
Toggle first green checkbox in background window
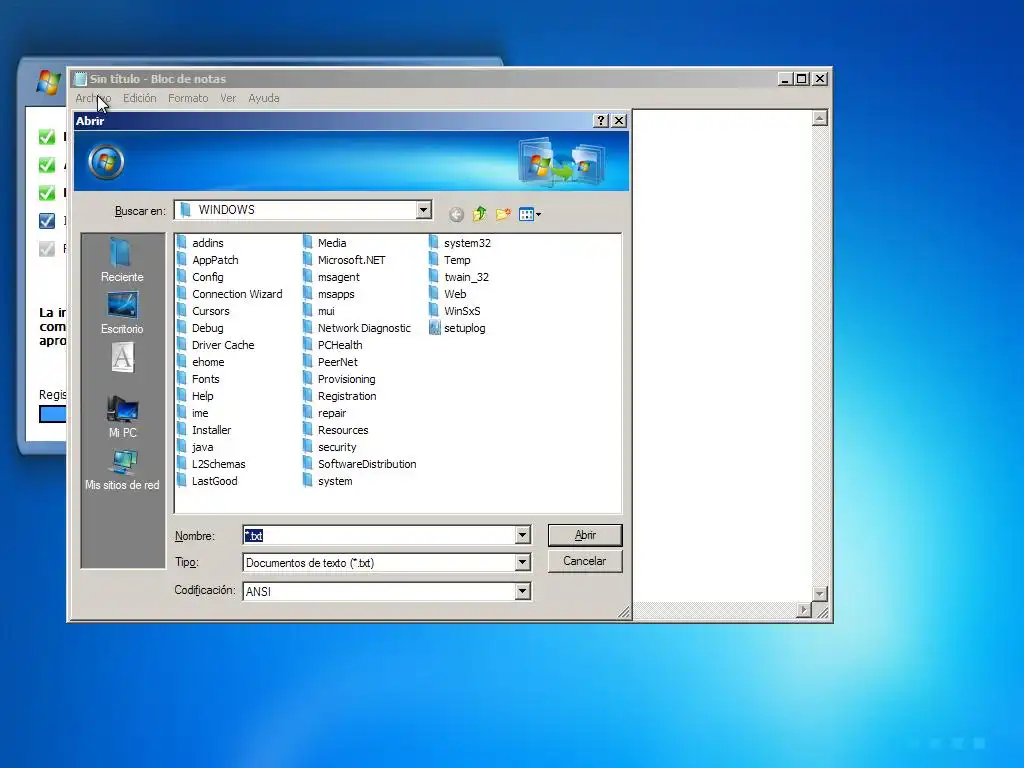pyautogui.click(x=46, y=136)
